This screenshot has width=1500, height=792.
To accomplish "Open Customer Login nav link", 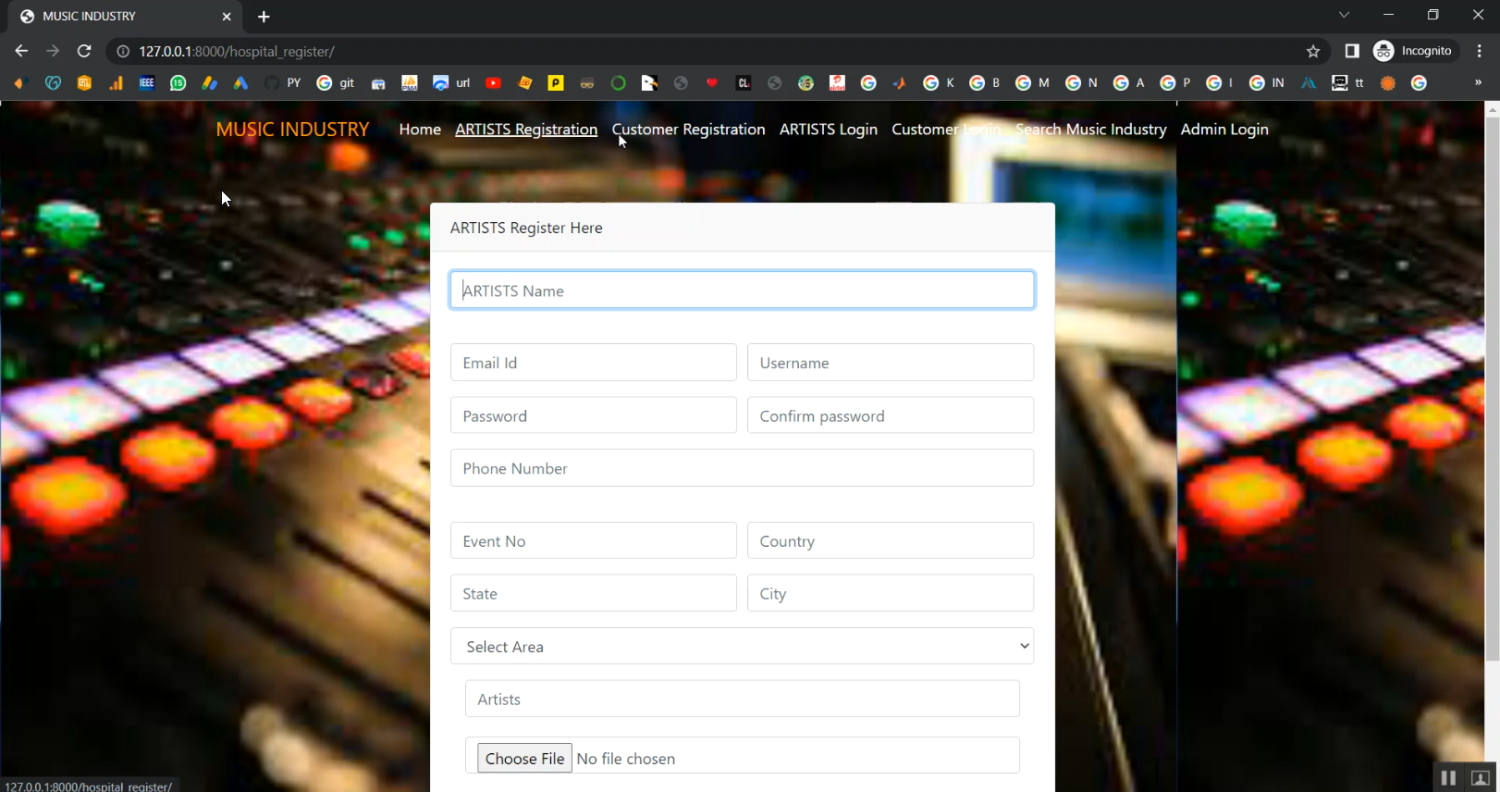I will (x=946, y=129).
